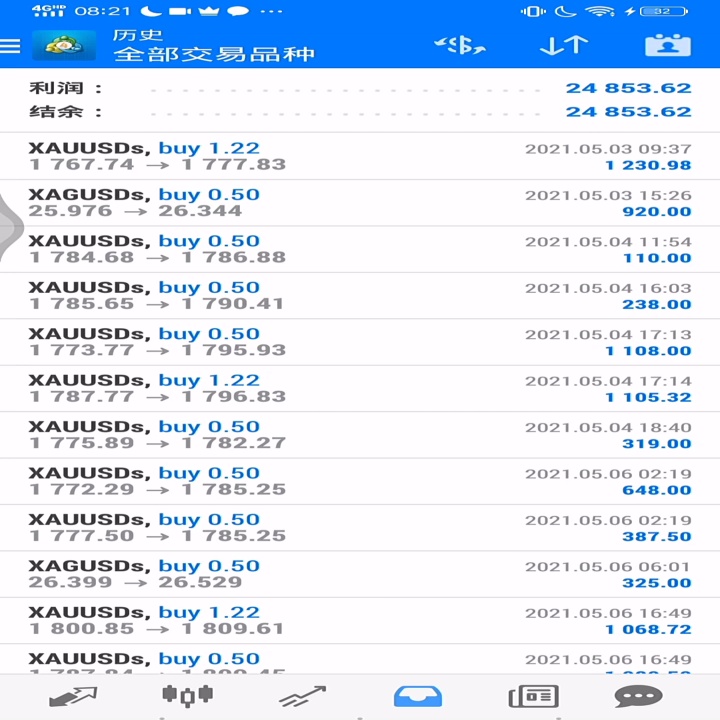
Task: Select XAUUSDs trade closed 2021.05.04 11:54
Action: (x=360, y=249)
